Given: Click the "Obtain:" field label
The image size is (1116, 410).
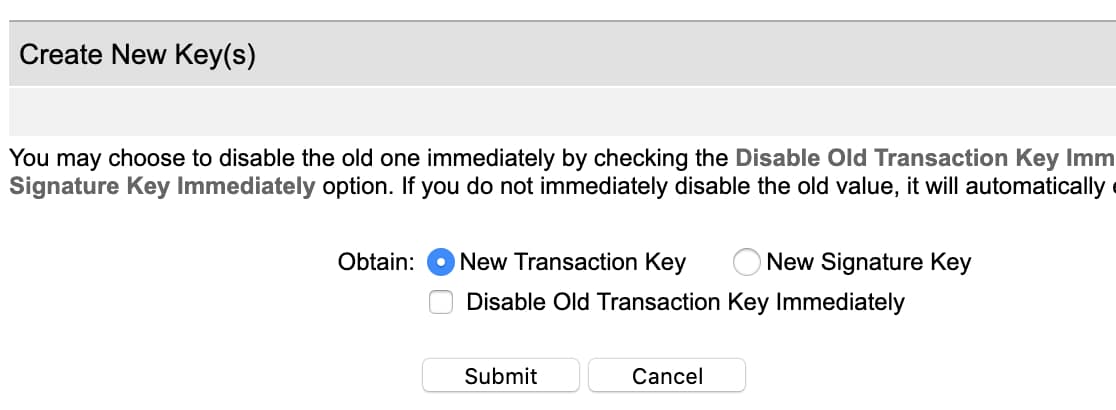Looking at the screenshot, I should tap(376, 262).
